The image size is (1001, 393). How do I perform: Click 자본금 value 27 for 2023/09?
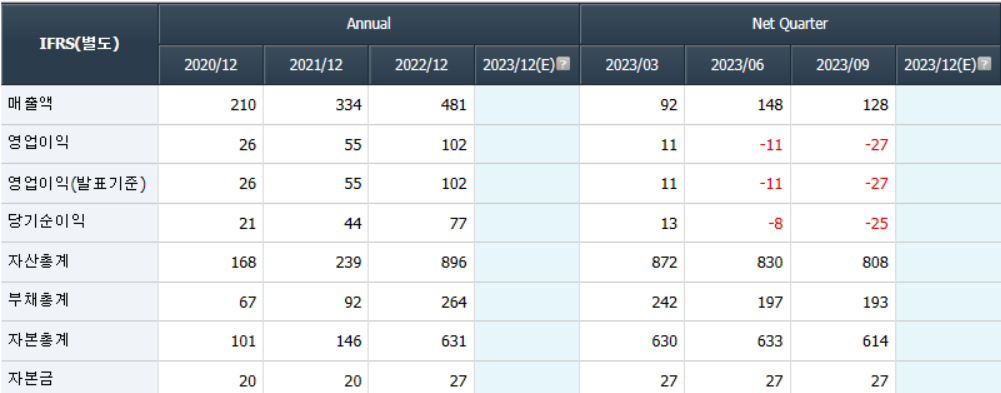(880, 382)
